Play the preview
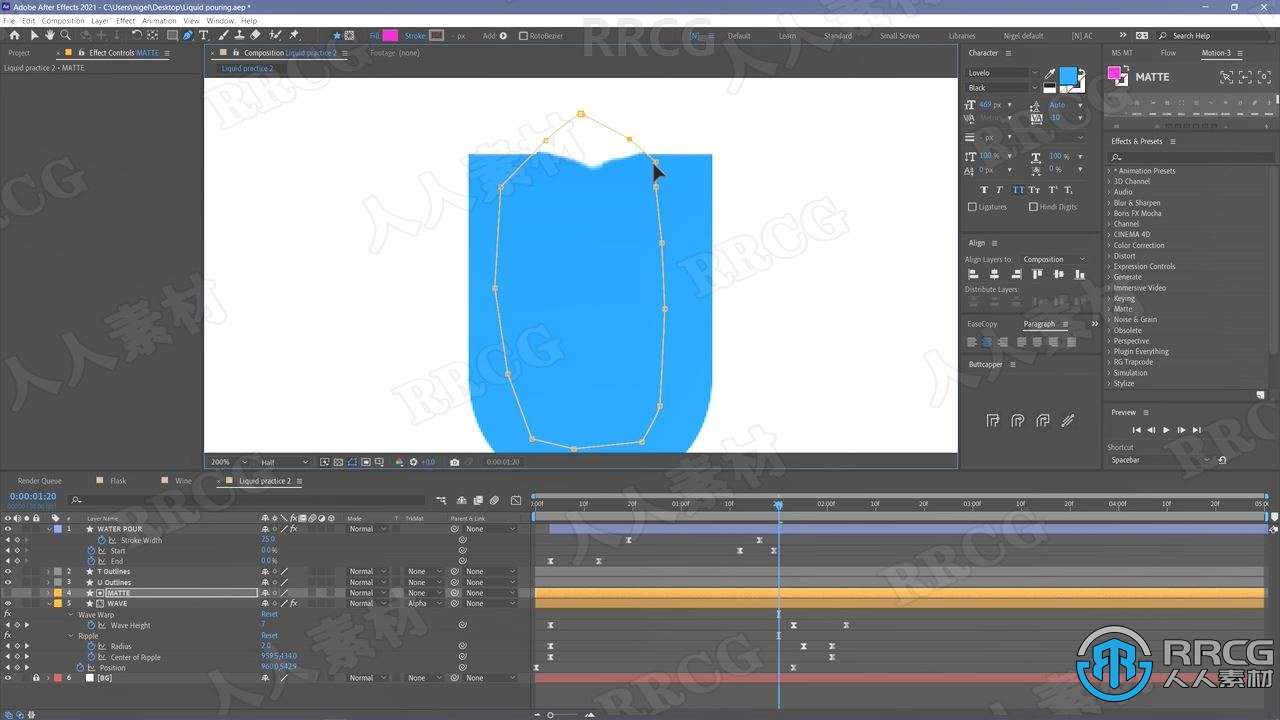Screen dimensions: 1280x720 tap(1166, 430)
